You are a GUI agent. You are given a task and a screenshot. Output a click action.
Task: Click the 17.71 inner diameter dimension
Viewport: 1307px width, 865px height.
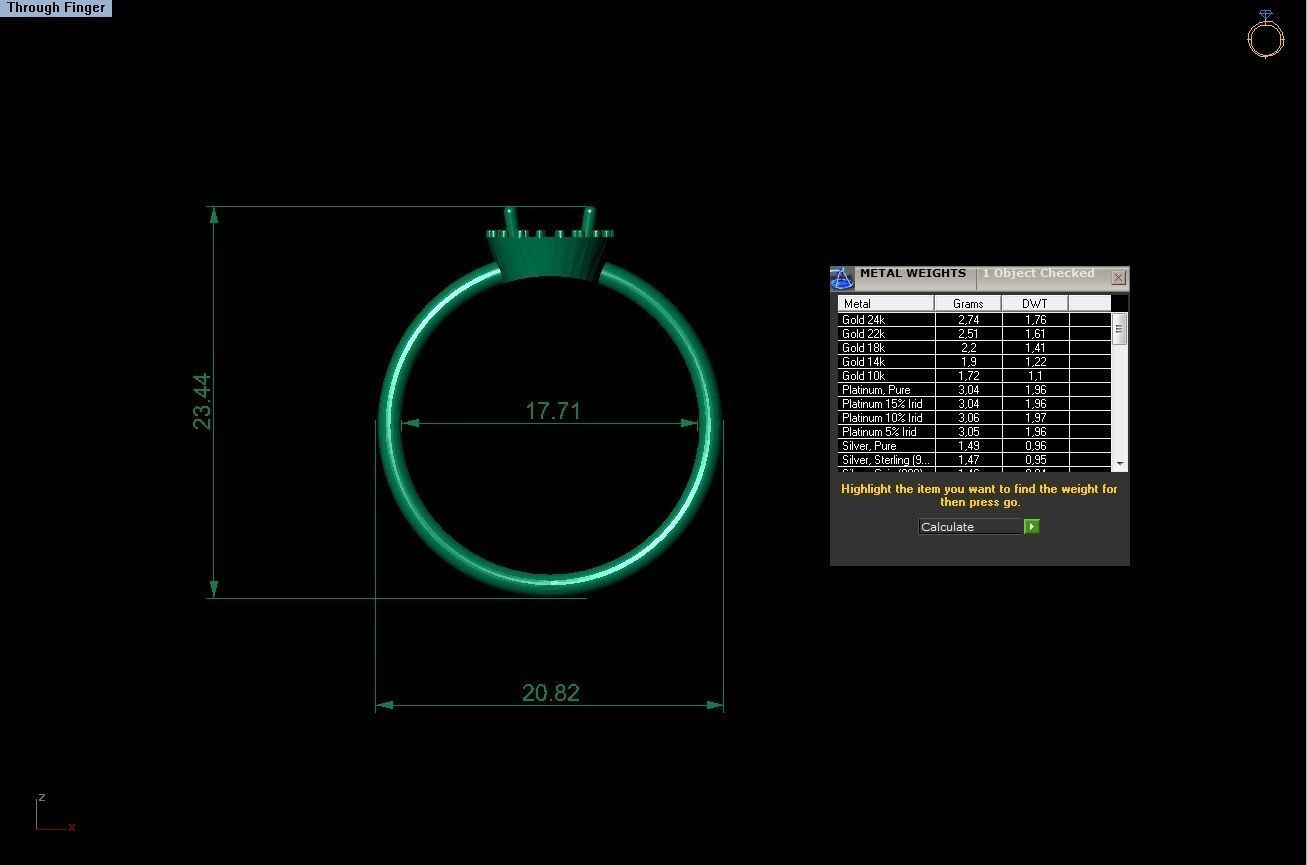coord(553,410)
